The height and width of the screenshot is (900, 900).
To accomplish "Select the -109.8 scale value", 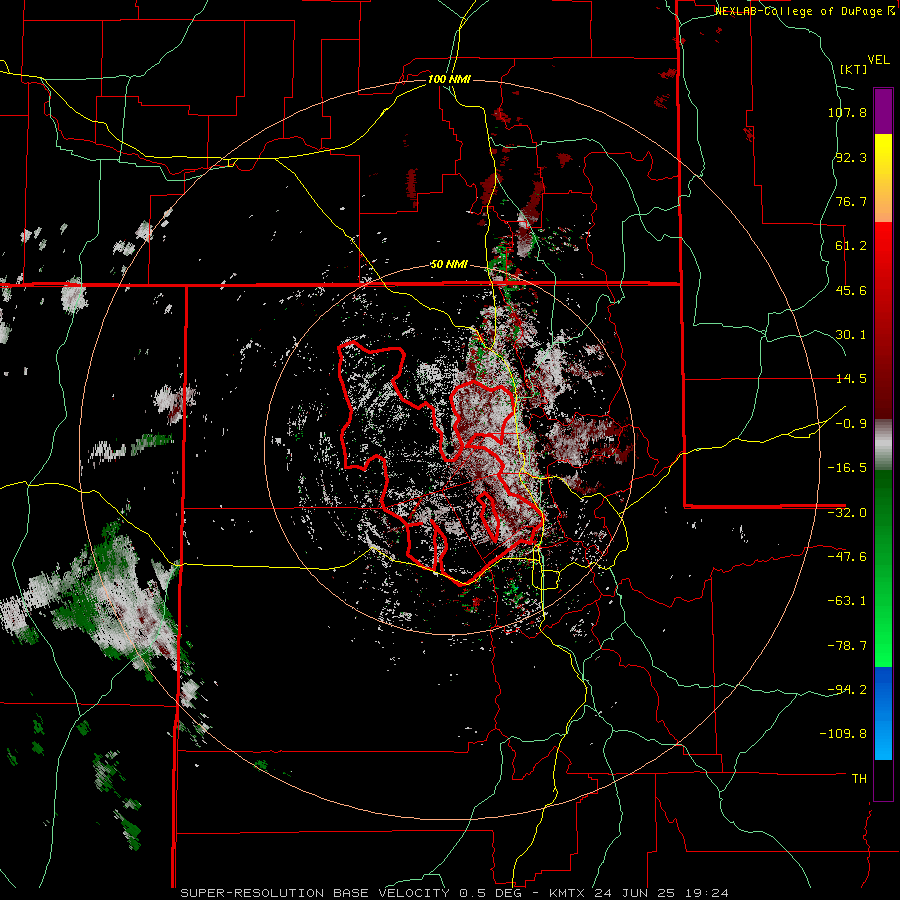I will 844,734.
